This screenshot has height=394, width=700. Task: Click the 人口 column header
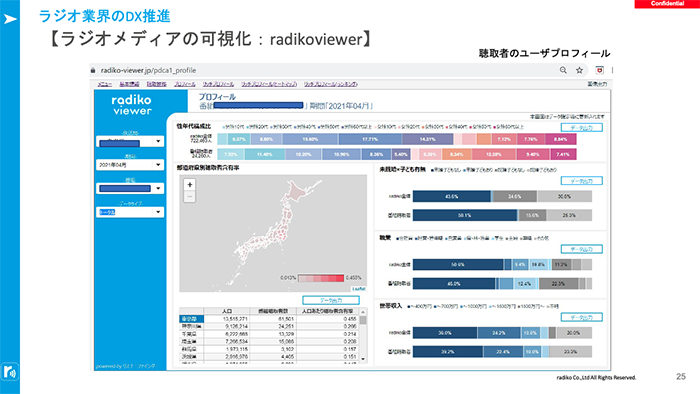coord(227,311)
